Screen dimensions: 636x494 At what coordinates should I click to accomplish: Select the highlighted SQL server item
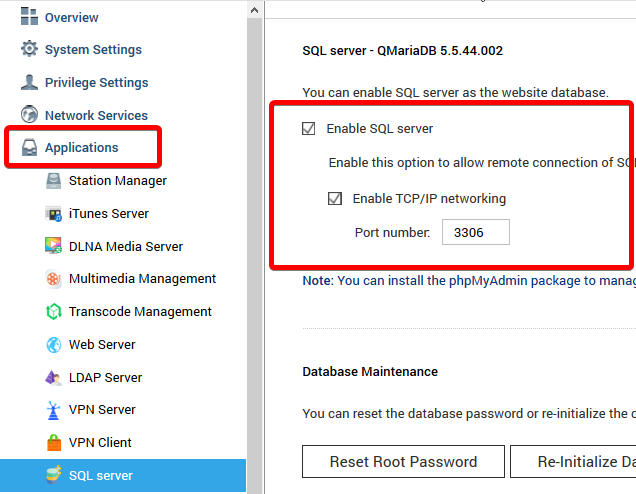point(123,475)
